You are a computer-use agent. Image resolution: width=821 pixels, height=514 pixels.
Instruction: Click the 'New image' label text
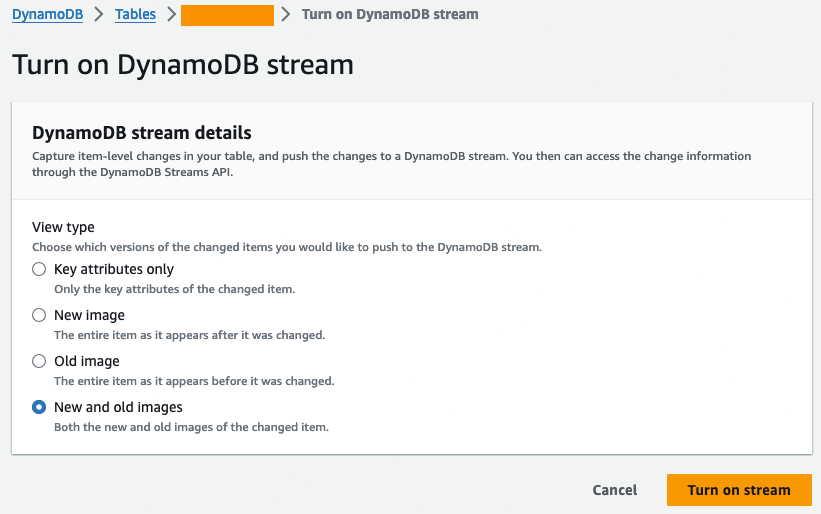pyautogui.click(x=89, y=315)
